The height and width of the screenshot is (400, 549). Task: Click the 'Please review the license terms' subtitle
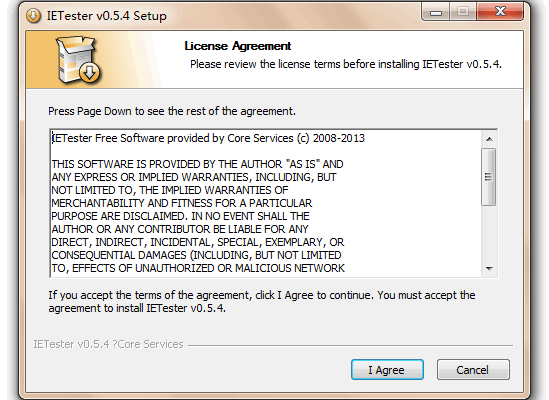pos(346,64)
